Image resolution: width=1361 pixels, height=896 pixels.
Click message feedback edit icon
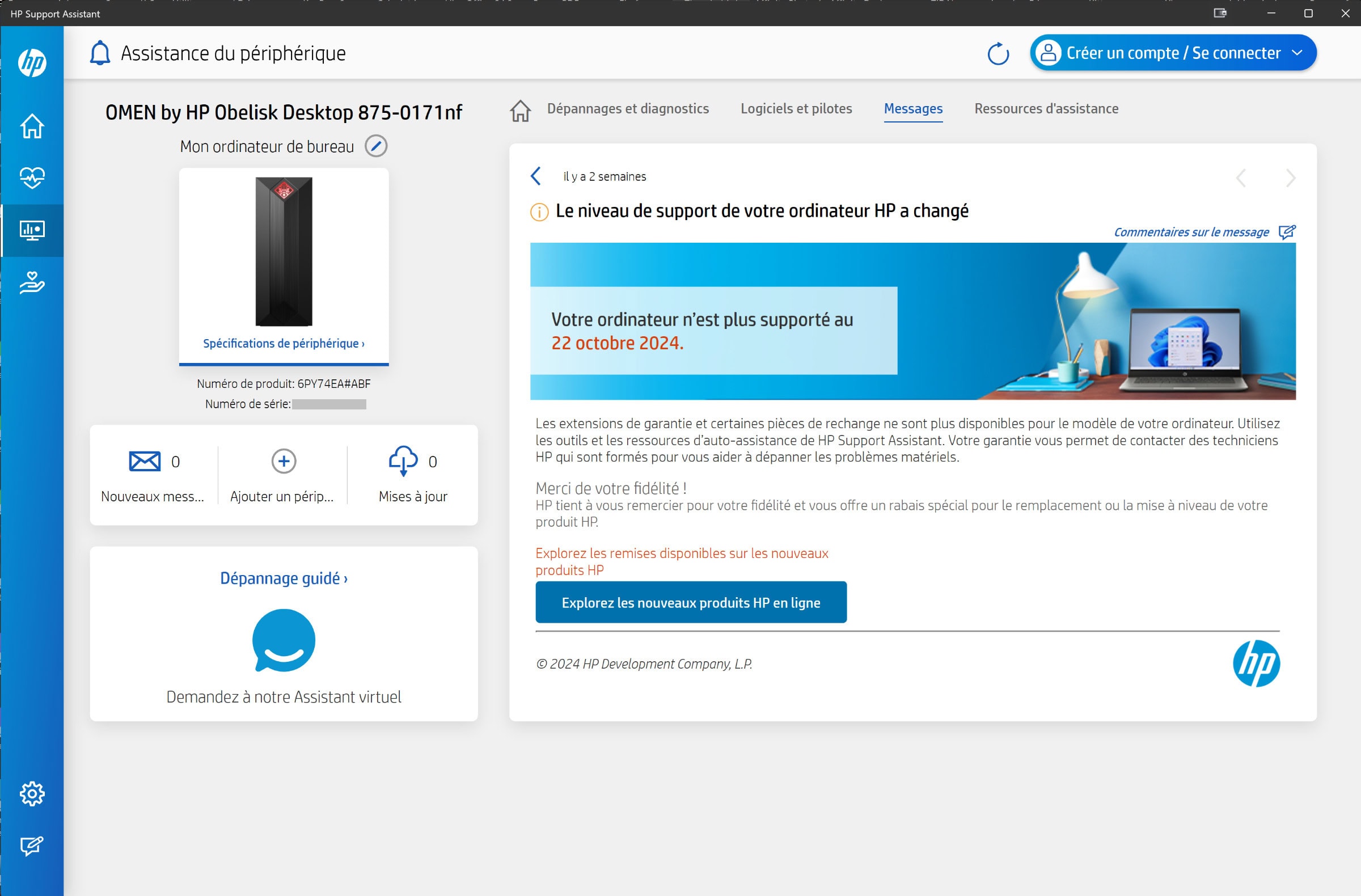(1287, 231)
